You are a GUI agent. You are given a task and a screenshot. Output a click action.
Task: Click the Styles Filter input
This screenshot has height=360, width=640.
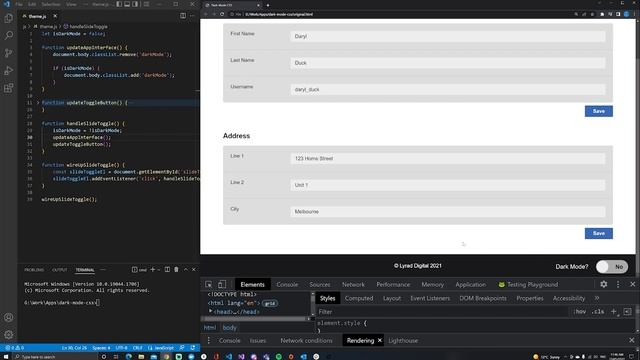tap(443, 312)
